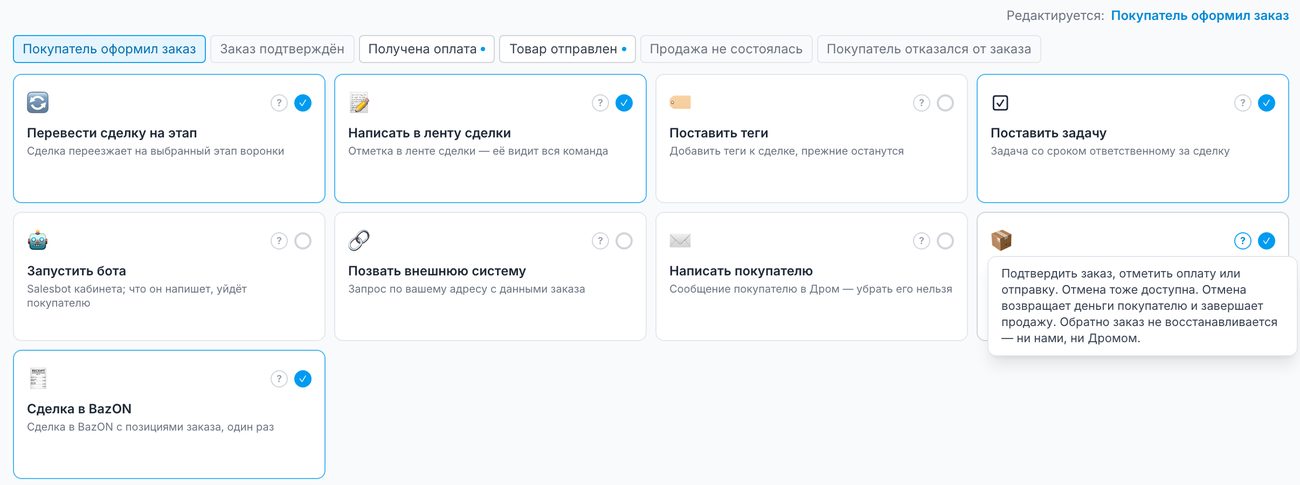Show help hint for 'Запустить бота'
Image resolution: width=1300 pixels, height=485 pixels.
(279, 240)
